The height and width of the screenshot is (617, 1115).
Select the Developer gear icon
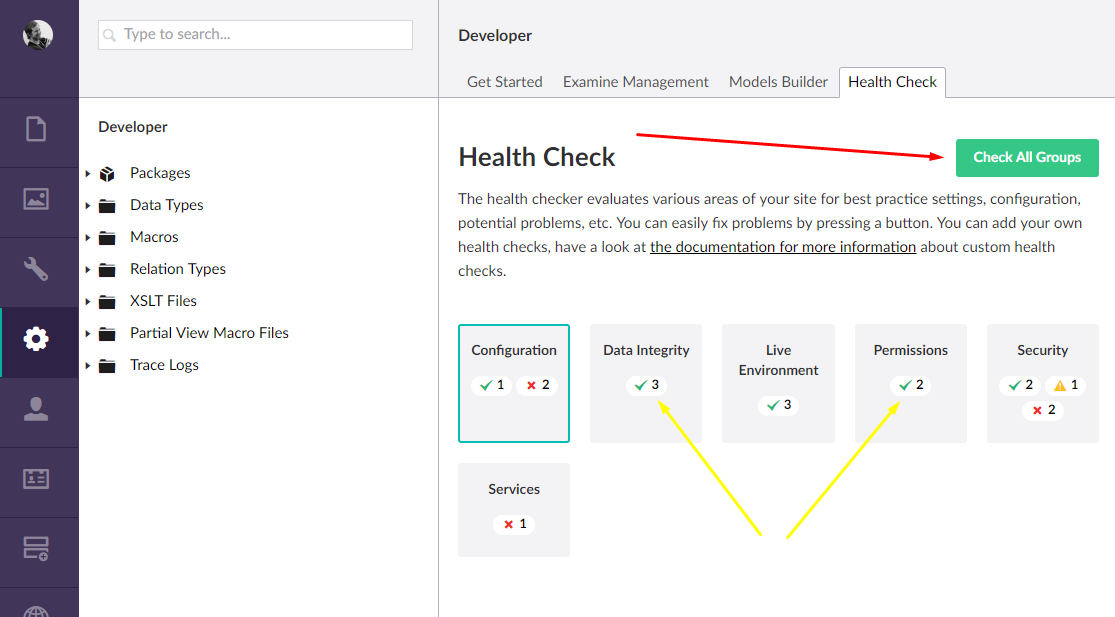click(37, 339)
